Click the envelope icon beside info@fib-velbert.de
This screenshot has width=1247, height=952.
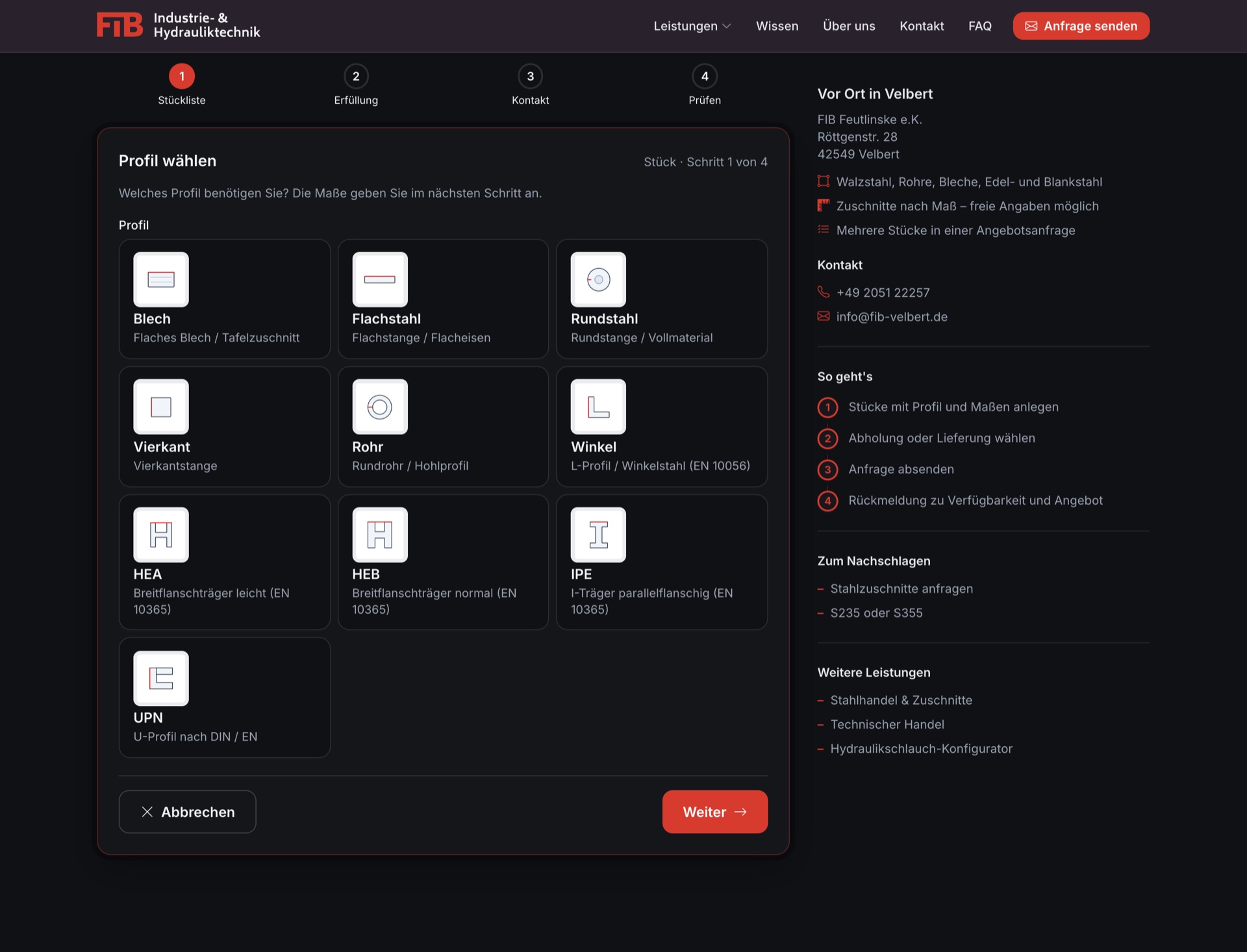pyautogui.click(x=824, y=316)
